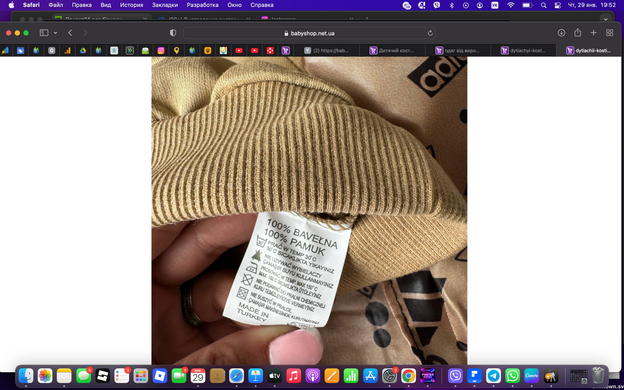Open Google Chrome from the Dock
Image resolution: width=624 pixels, height=390 pixels.
(x=408, y=375)
